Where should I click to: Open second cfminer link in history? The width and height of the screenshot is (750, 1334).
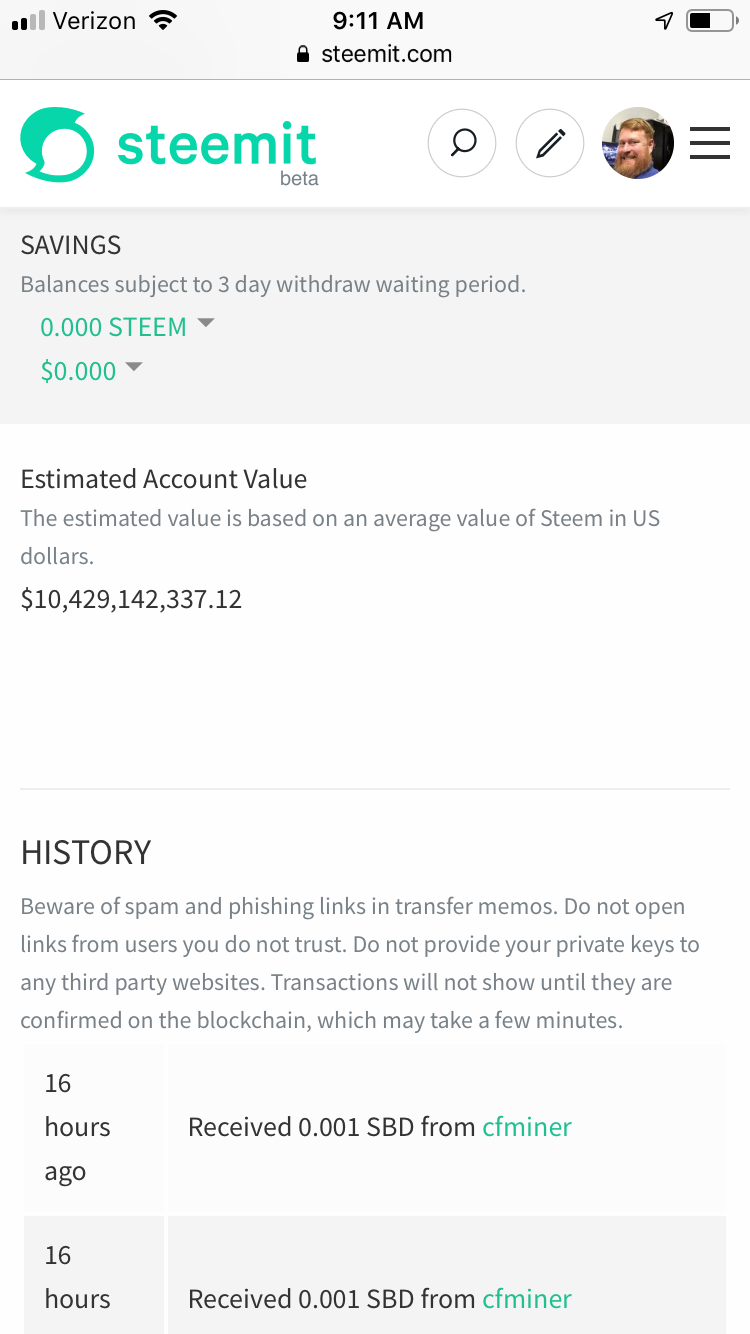pos(527,1299)
